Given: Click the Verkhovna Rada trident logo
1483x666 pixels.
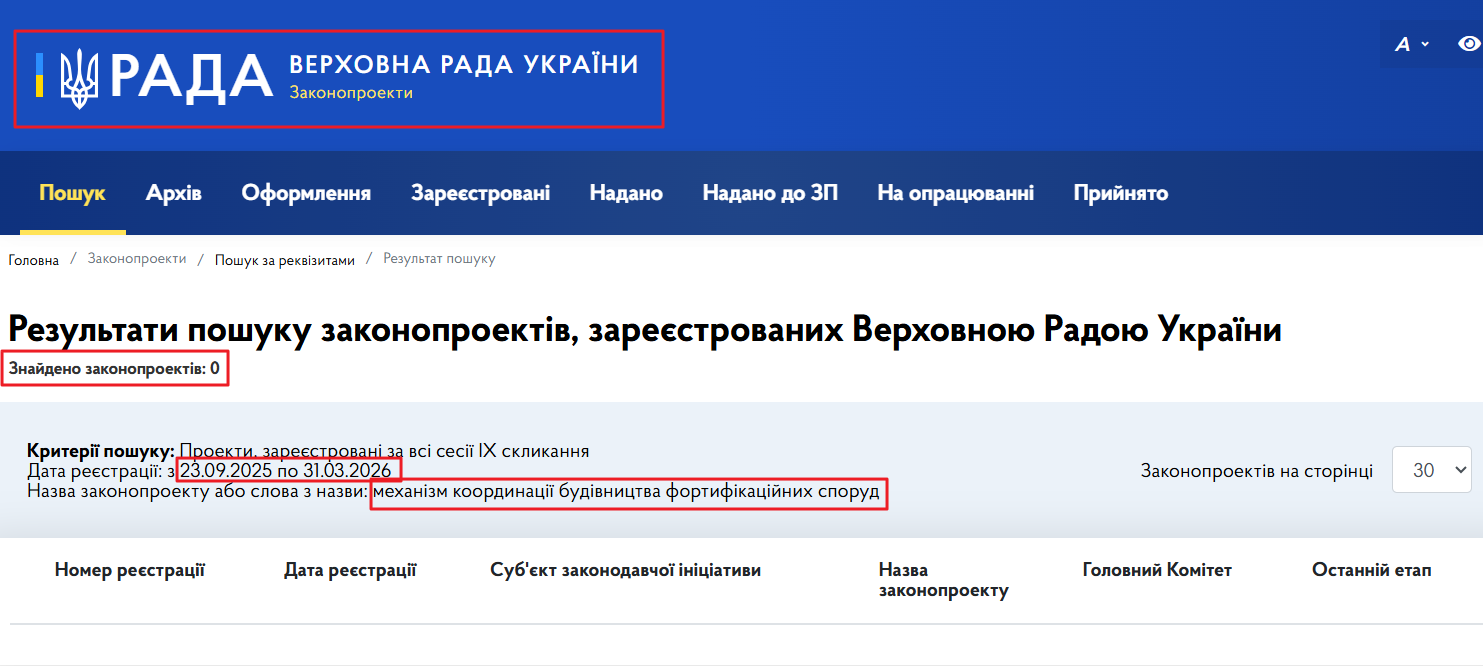Looking at the screenshot, I should (80, 79).
